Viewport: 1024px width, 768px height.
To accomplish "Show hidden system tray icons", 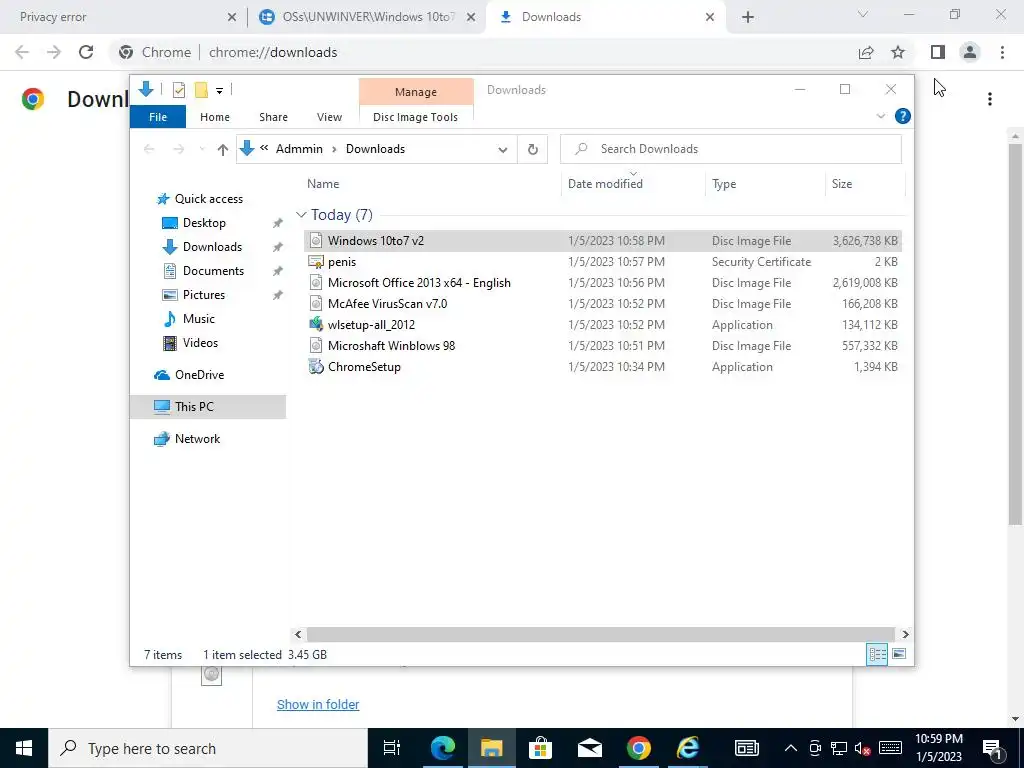I will [790, 748].
